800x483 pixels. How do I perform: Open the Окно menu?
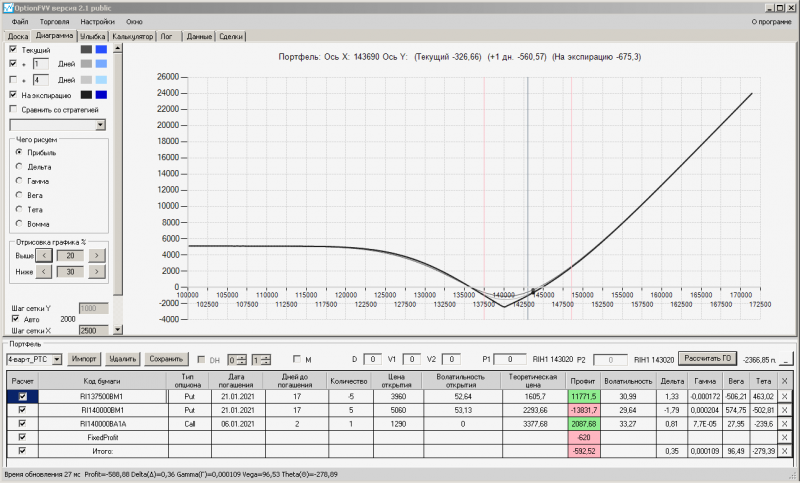(134, 22)
